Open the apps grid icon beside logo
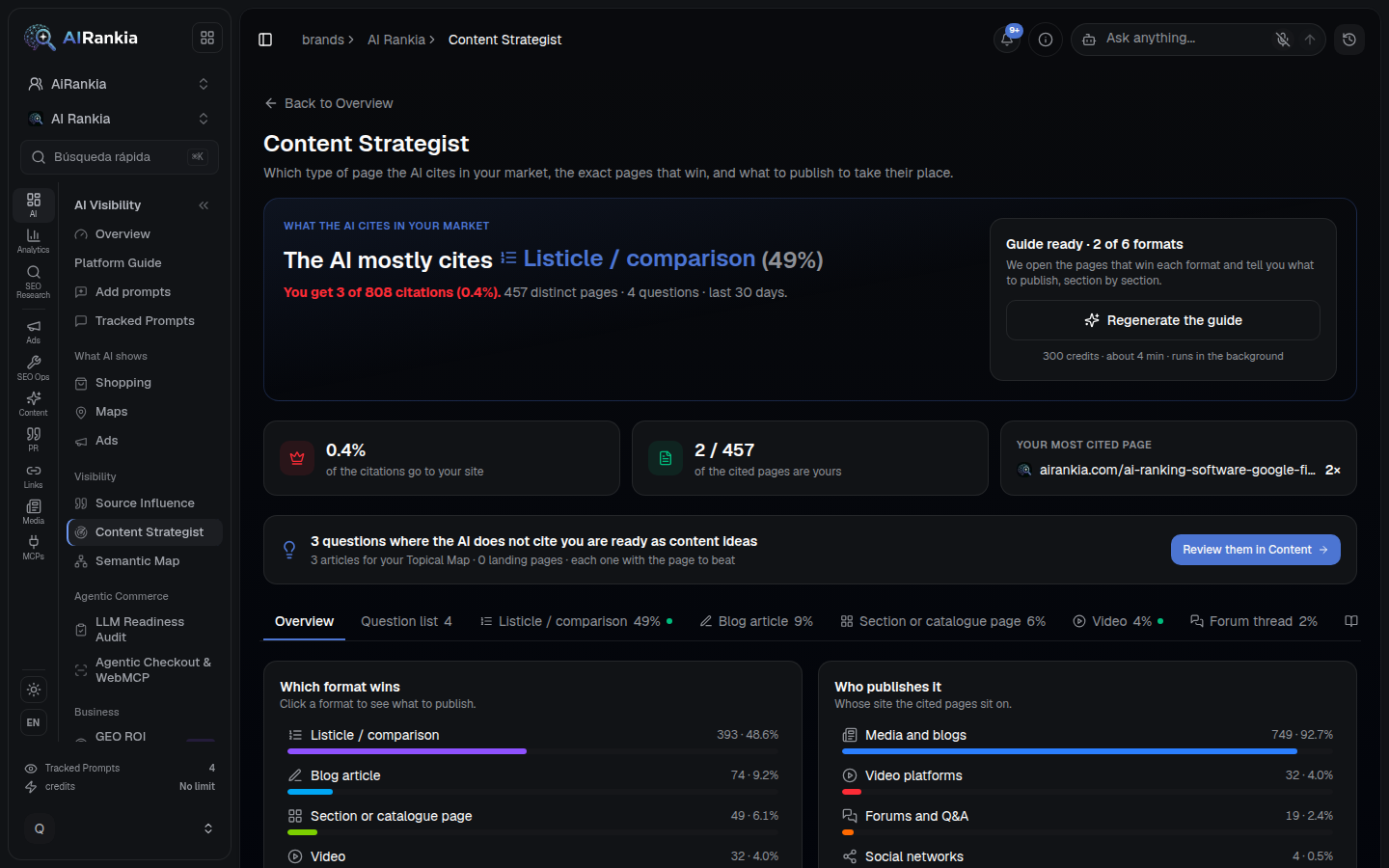The width and height of the screenshot is (1389, 868). point(207,38)
